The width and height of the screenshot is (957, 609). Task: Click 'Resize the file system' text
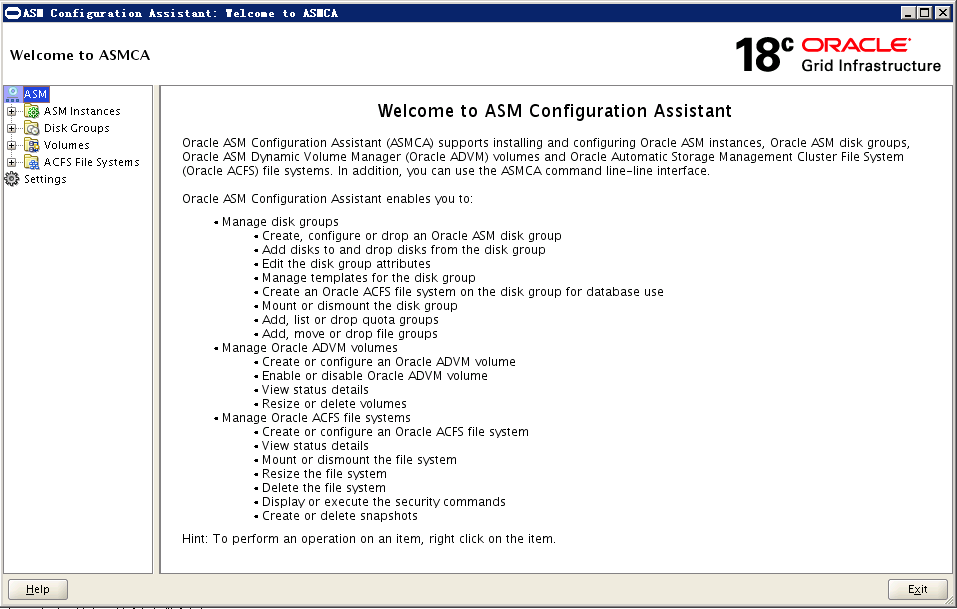[324, 474]
